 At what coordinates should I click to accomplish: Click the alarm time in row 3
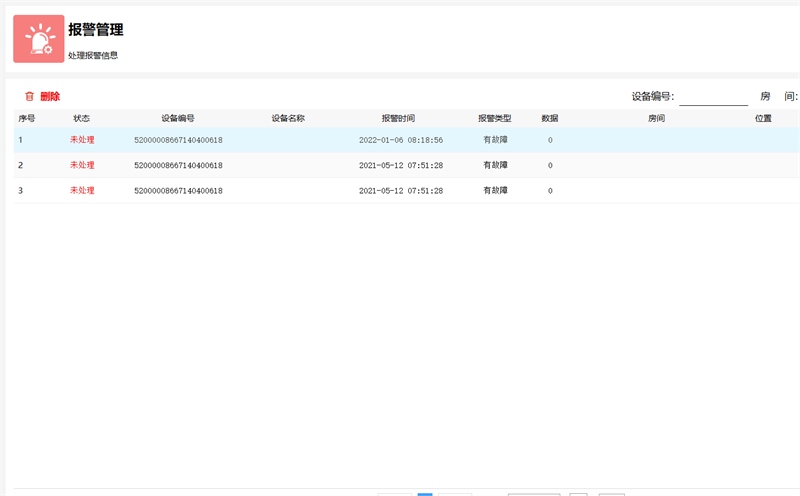coord(401,191)
